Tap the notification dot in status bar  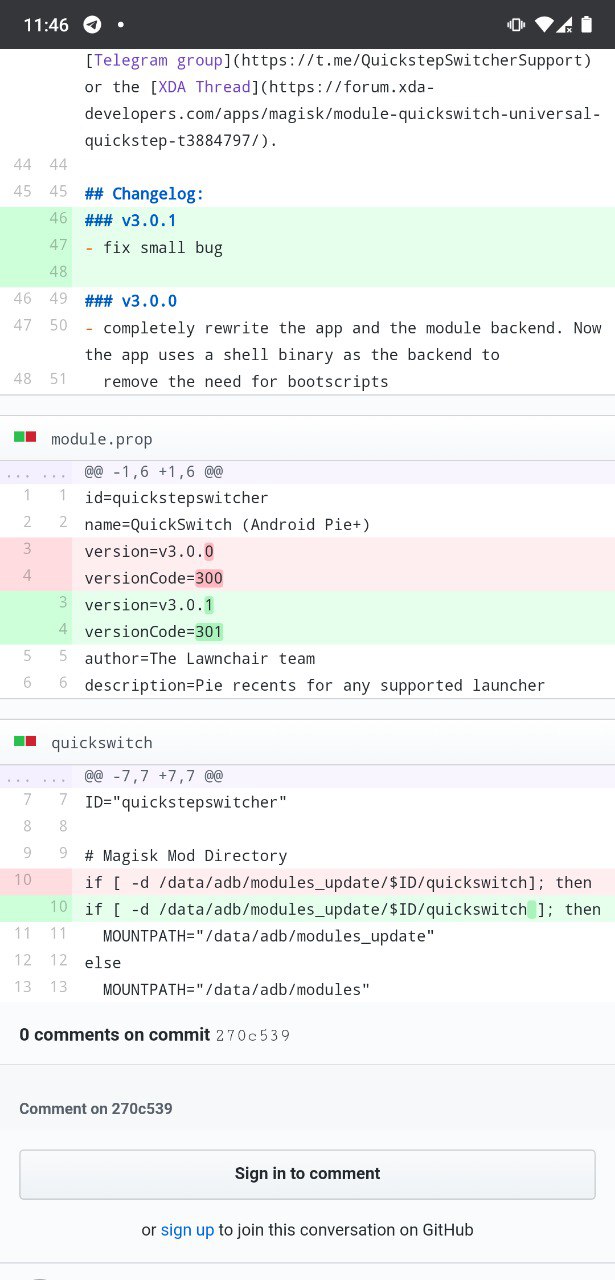(x=121, y=24)
